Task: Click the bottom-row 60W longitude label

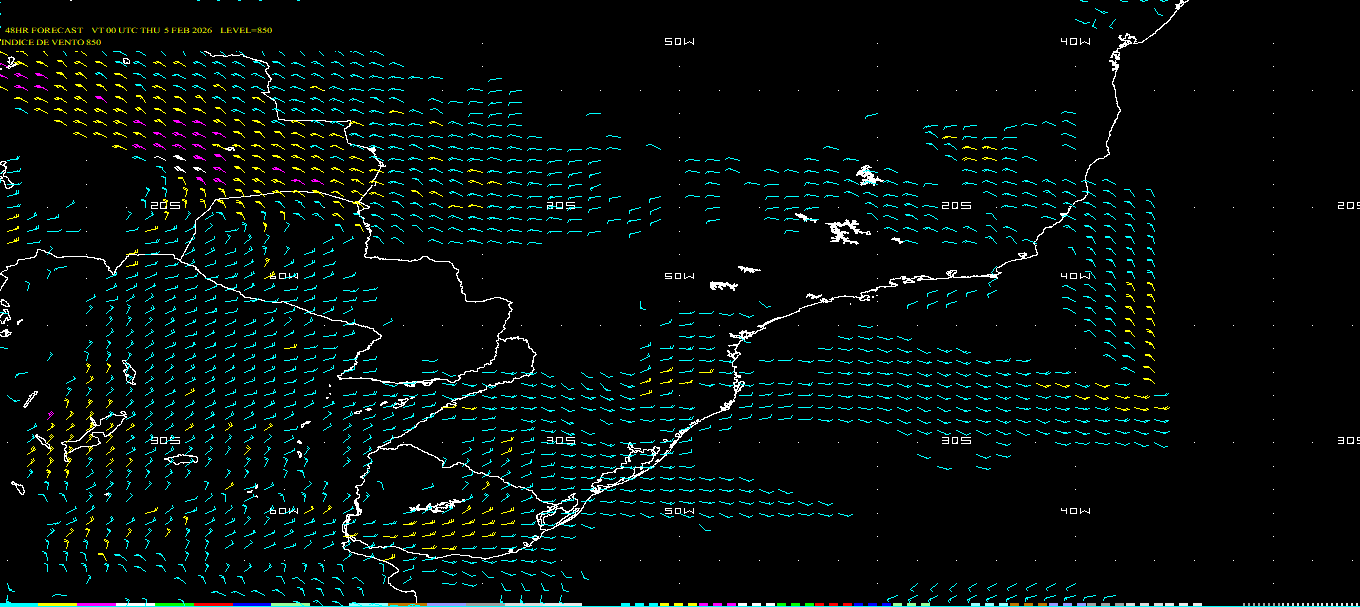Action: 284,511
